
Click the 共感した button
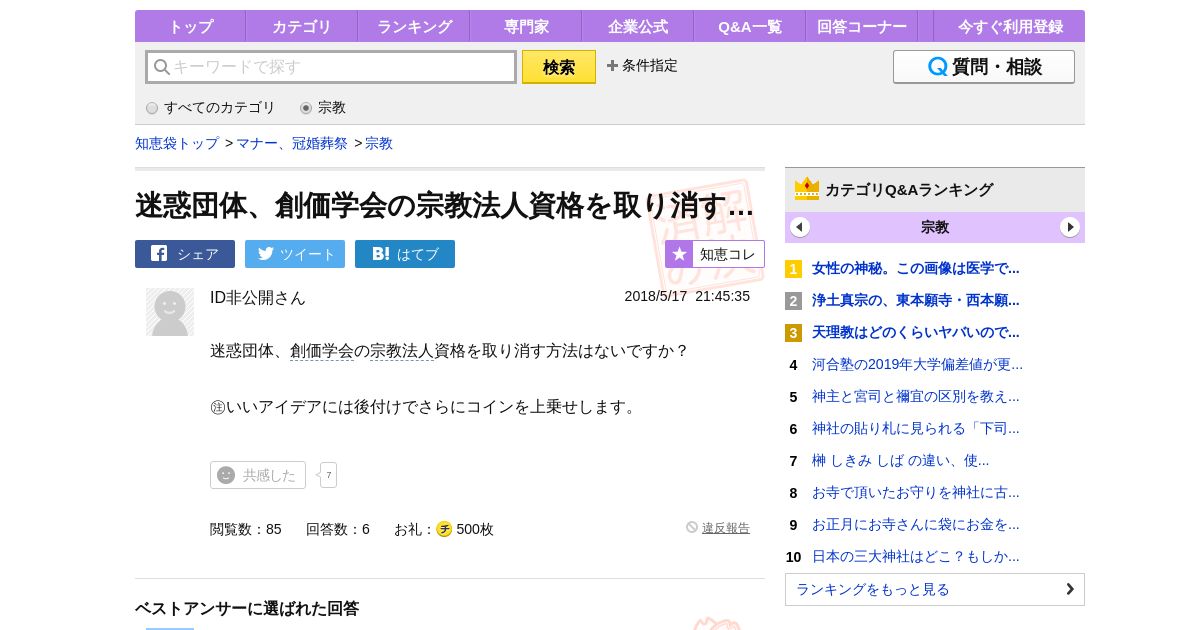258,475
